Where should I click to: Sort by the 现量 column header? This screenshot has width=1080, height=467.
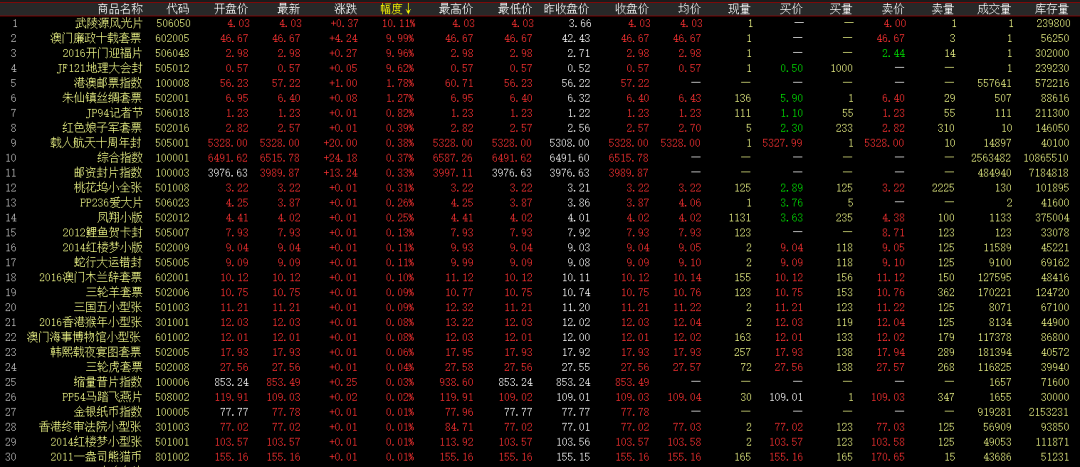click(x=741, y=9)
